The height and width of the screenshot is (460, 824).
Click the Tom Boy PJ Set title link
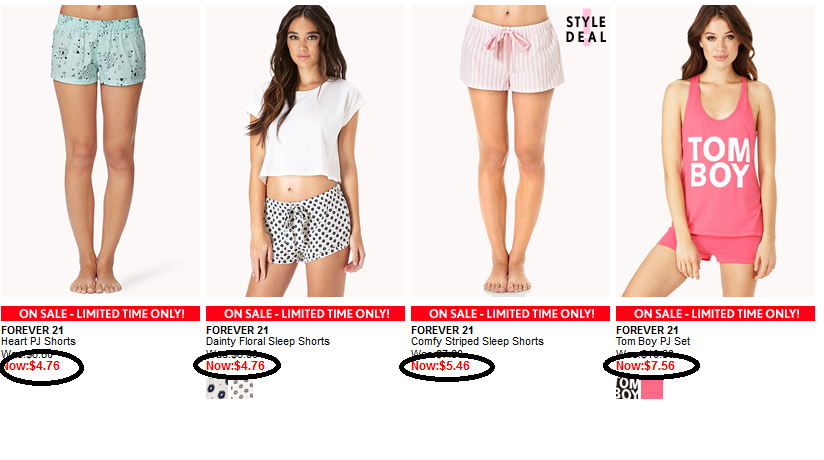coord(653,341)
